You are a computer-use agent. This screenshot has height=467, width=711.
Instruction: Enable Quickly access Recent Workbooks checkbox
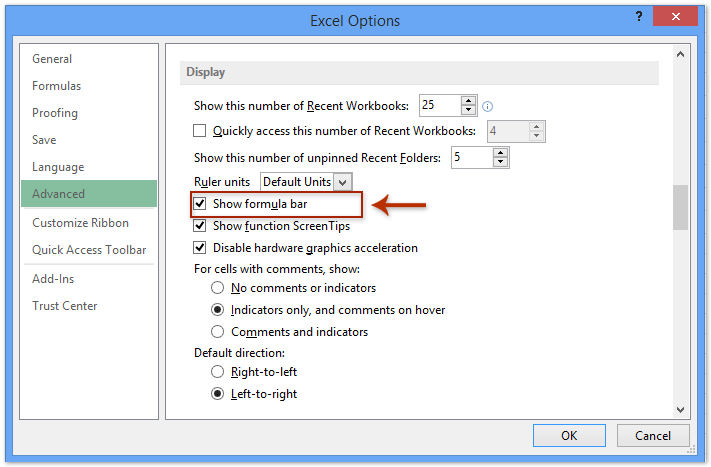point(200,131)
